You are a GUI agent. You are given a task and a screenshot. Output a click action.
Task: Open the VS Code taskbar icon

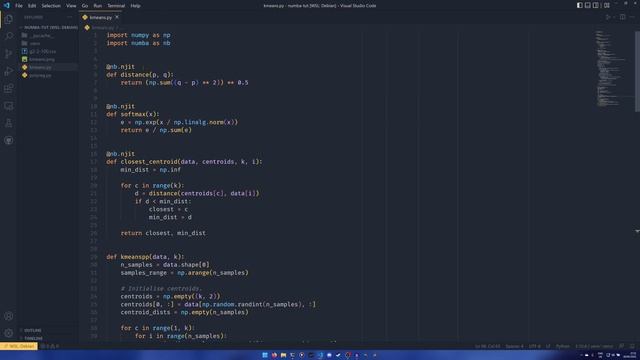click(x=320, y=355)
